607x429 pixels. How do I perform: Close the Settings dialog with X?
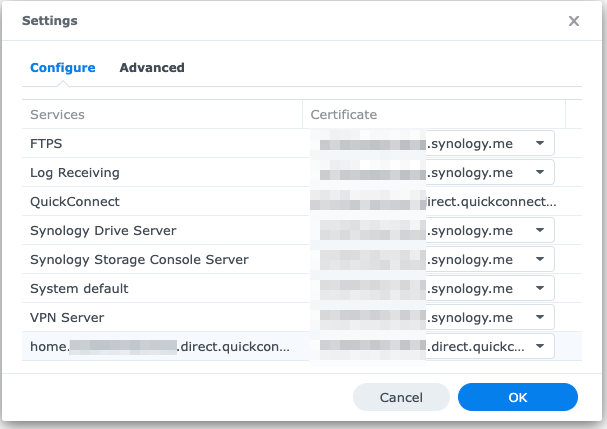pyautogui.click(x=574, y=21)
